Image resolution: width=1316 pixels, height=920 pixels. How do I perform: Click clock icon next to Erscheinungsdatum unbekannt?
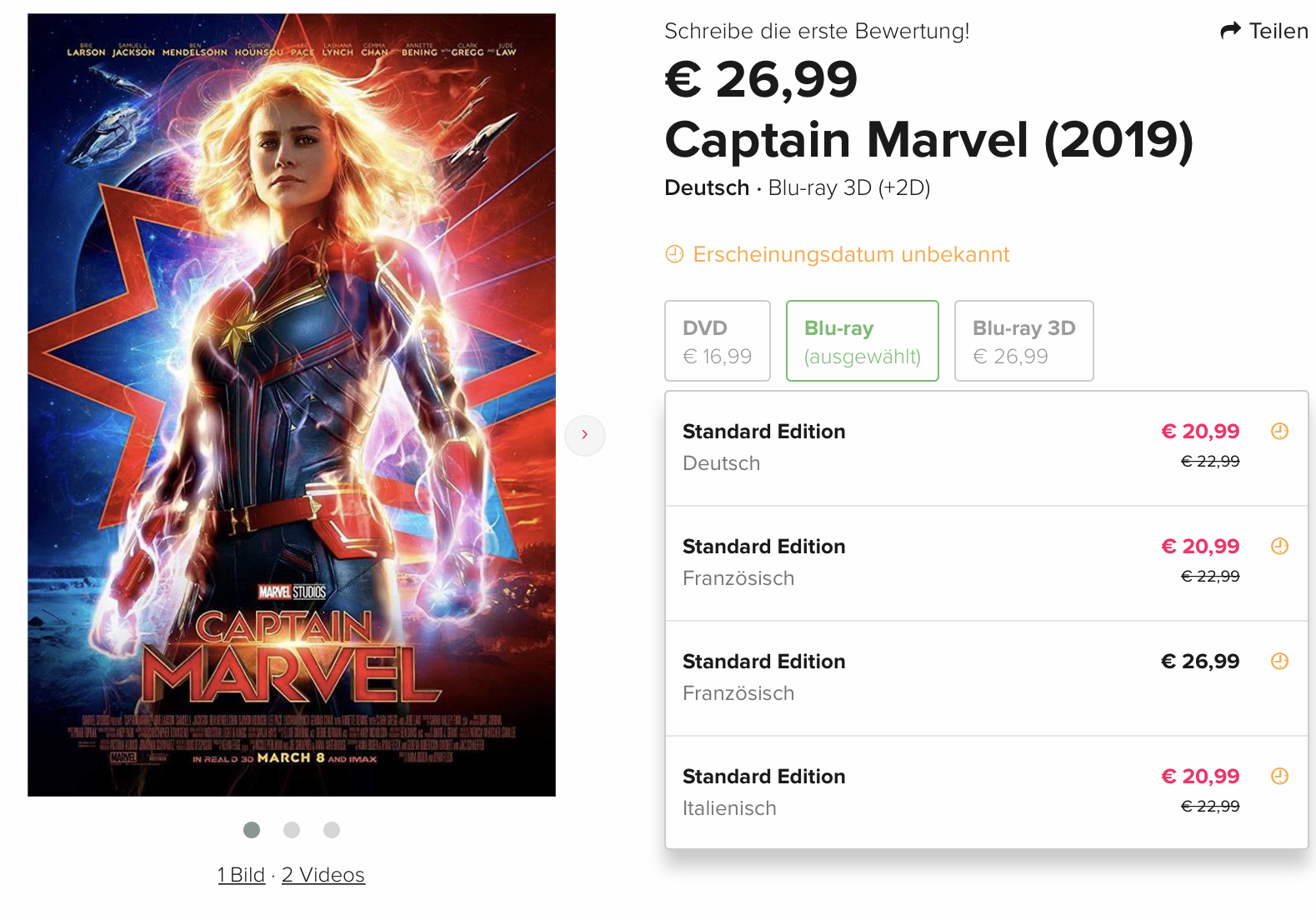pos(674,254)
